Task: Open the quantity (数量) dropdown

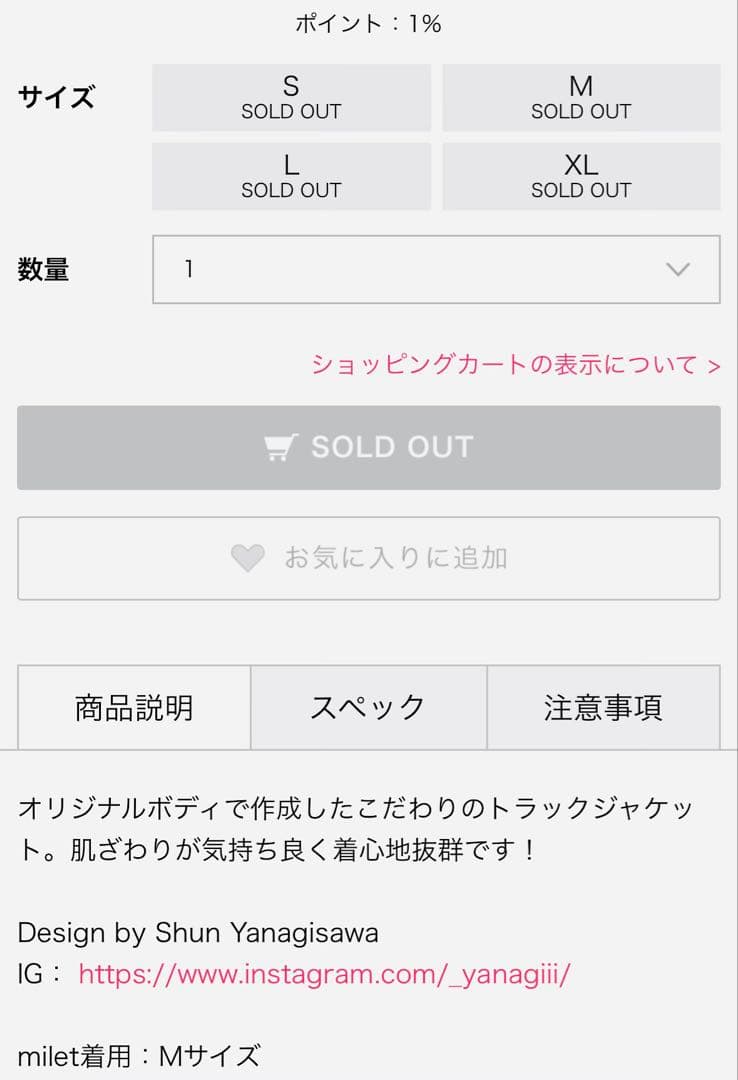Action: pos(435,269)
